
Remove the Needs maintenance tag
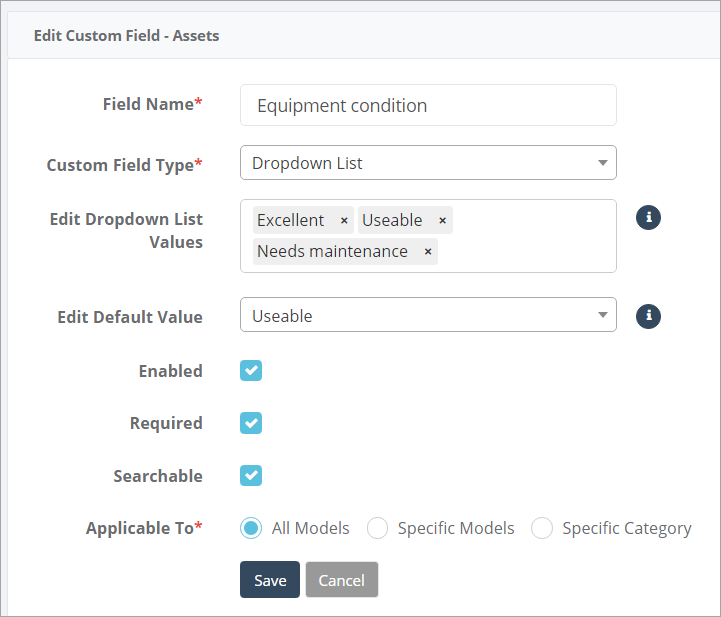[x=428, y=252]
